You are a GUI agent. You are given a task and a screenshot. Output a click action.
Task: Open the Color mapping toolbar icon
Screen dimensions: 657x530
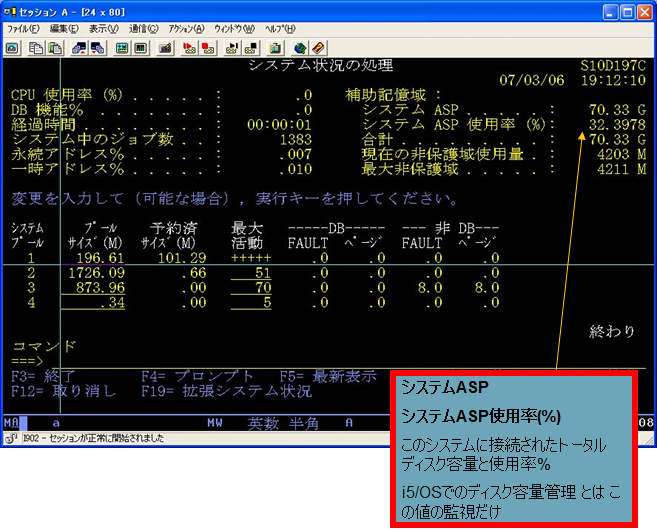(x=140, y=48)
